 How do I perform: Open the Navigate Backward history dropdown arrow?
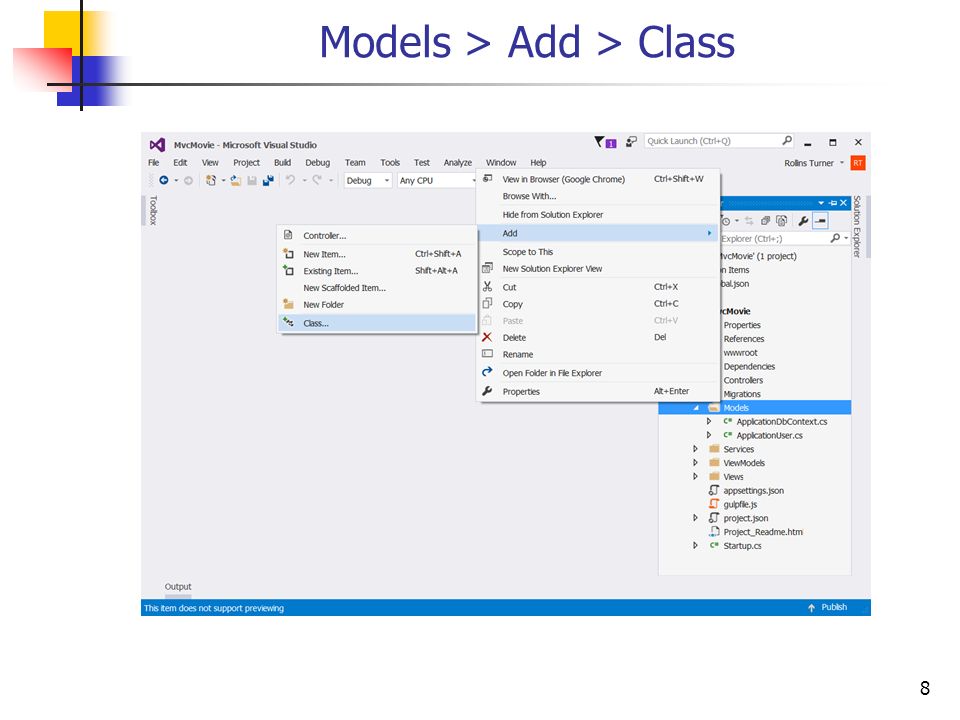(176, 180)
